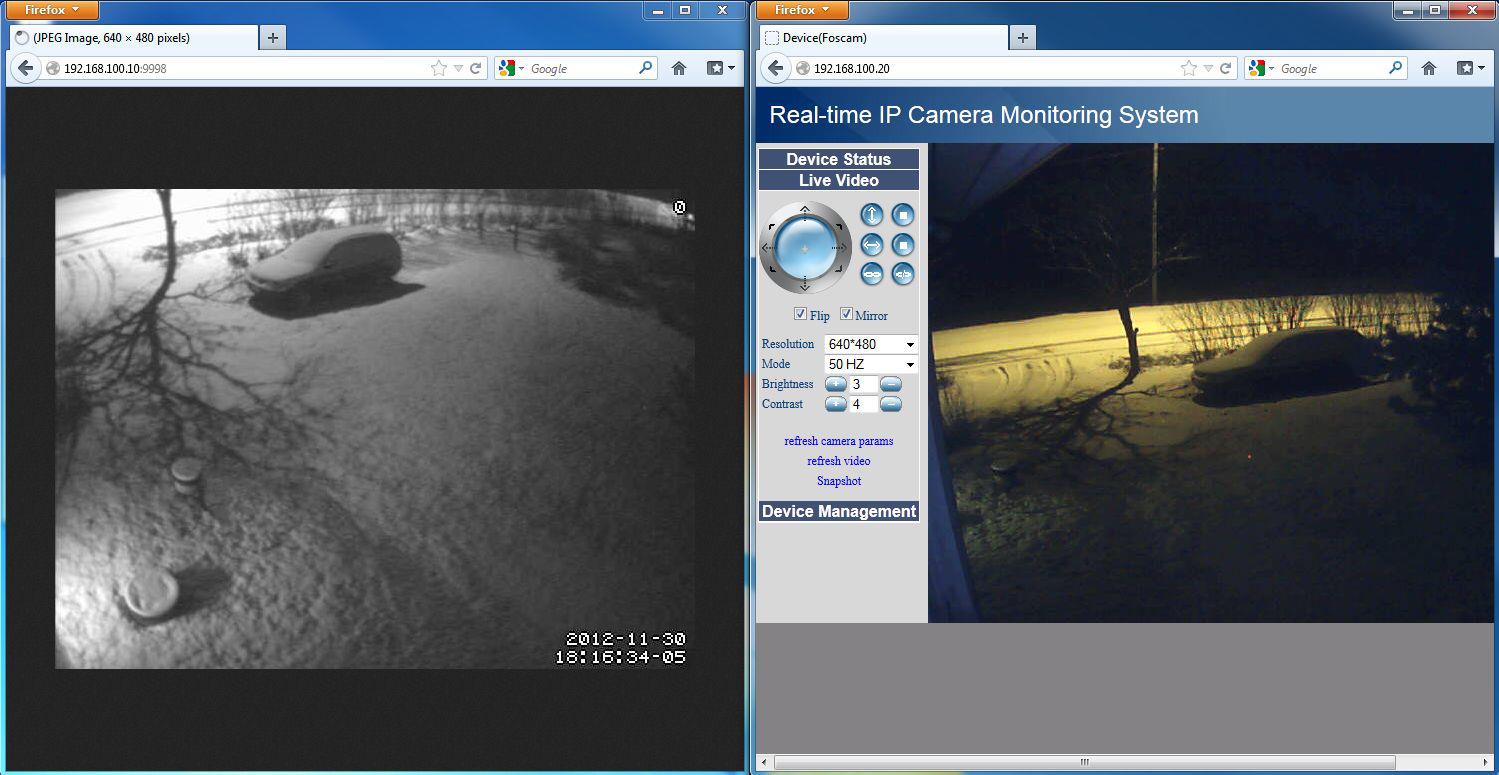
Task: Increase Brightness with the plus button
Action: click(835, 384)
